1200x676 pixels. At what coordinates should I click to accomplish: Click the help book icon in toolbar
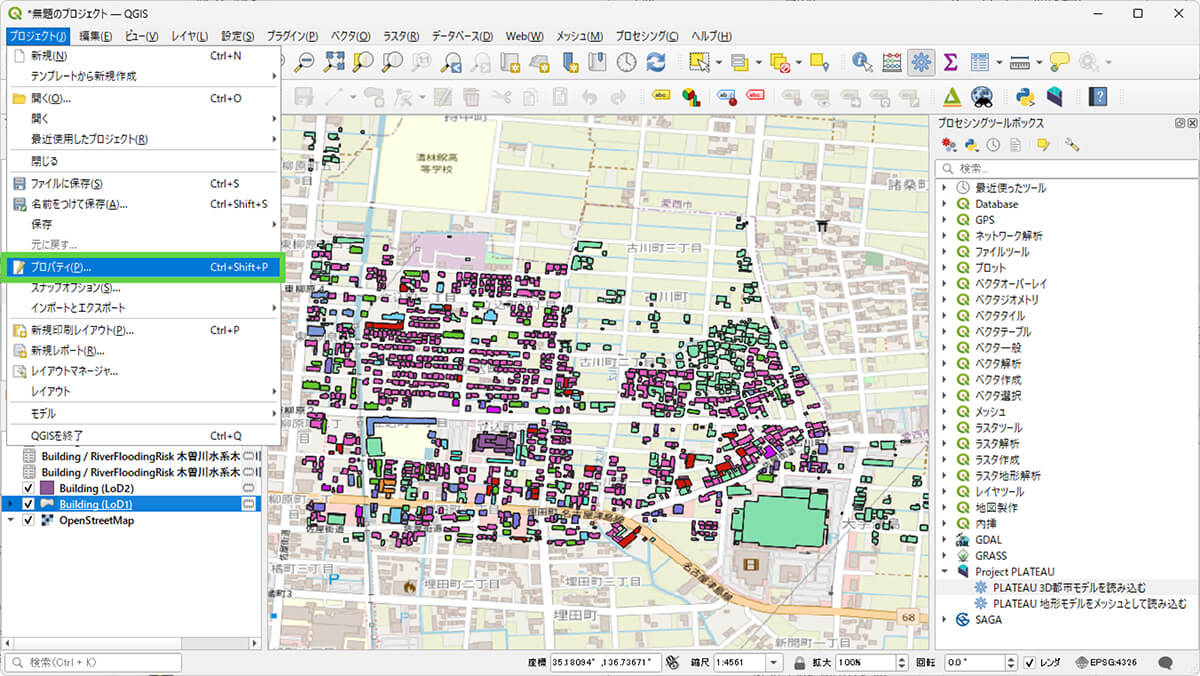coord(1098,97)
